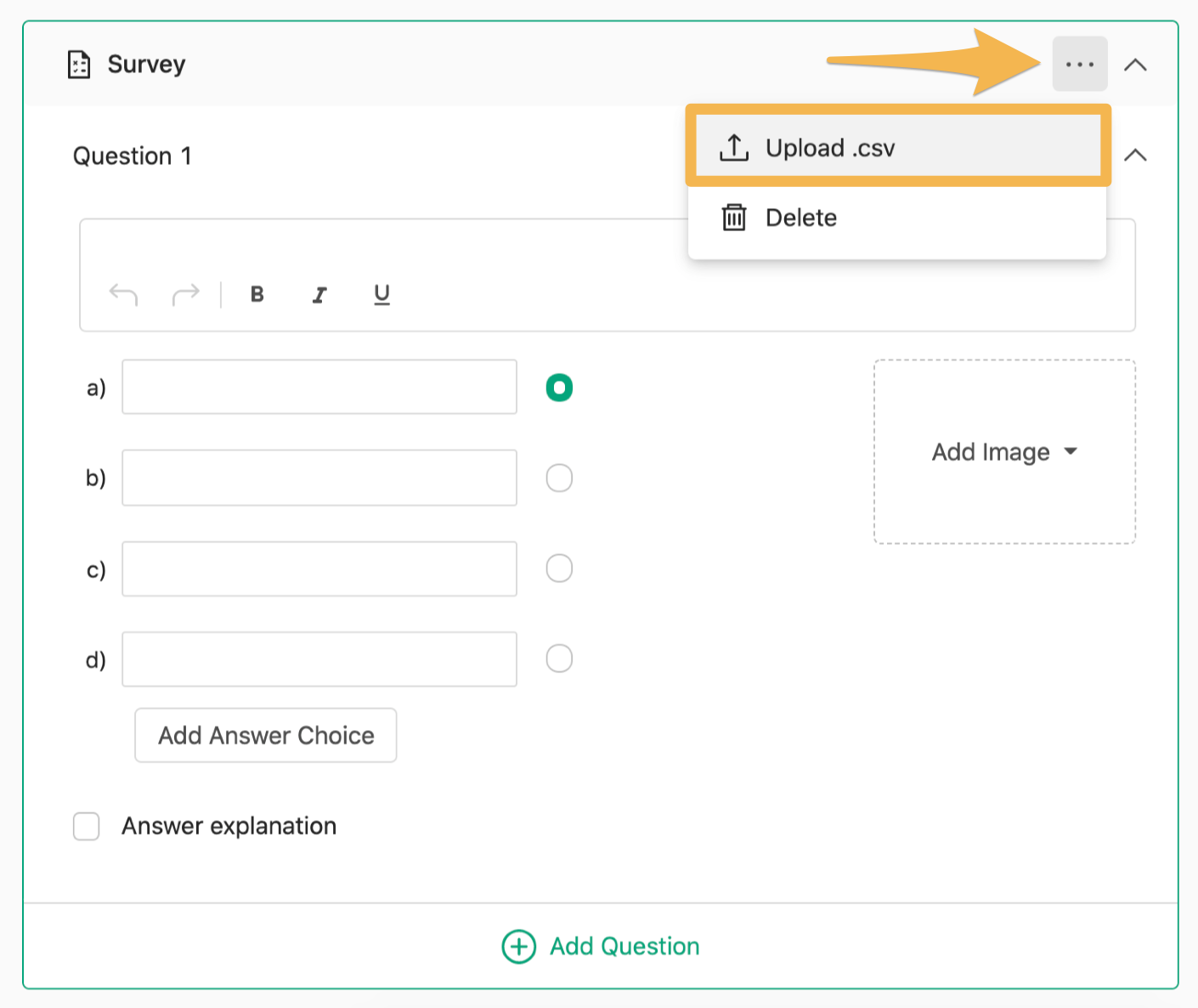Choose Delete from the menu
Screen dimensions: 1198x1008
pos(897,218)
